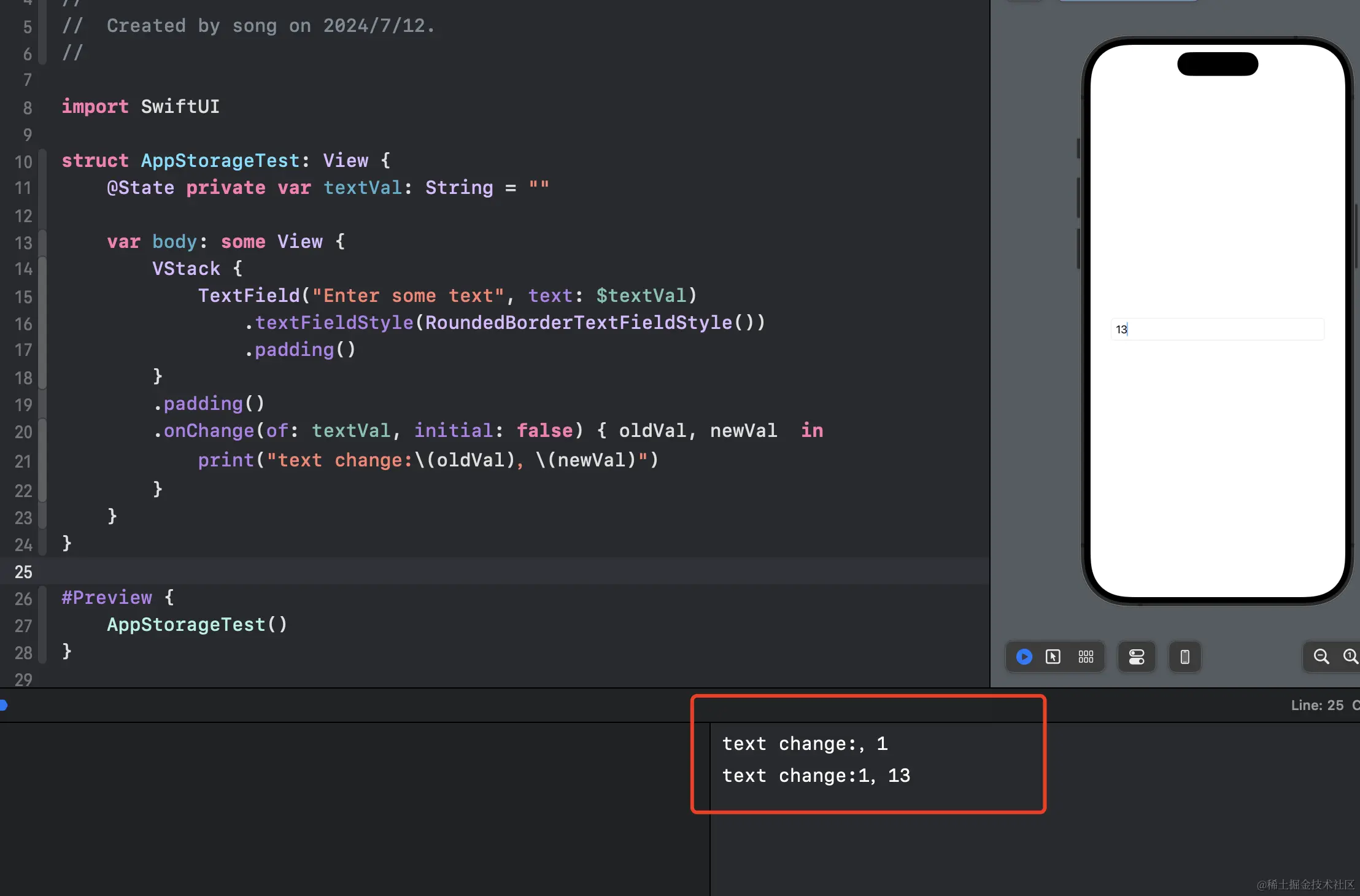Zoom preview canvas to 100%
Viewport: 1360px width, 896px height.
(1350, 657)
